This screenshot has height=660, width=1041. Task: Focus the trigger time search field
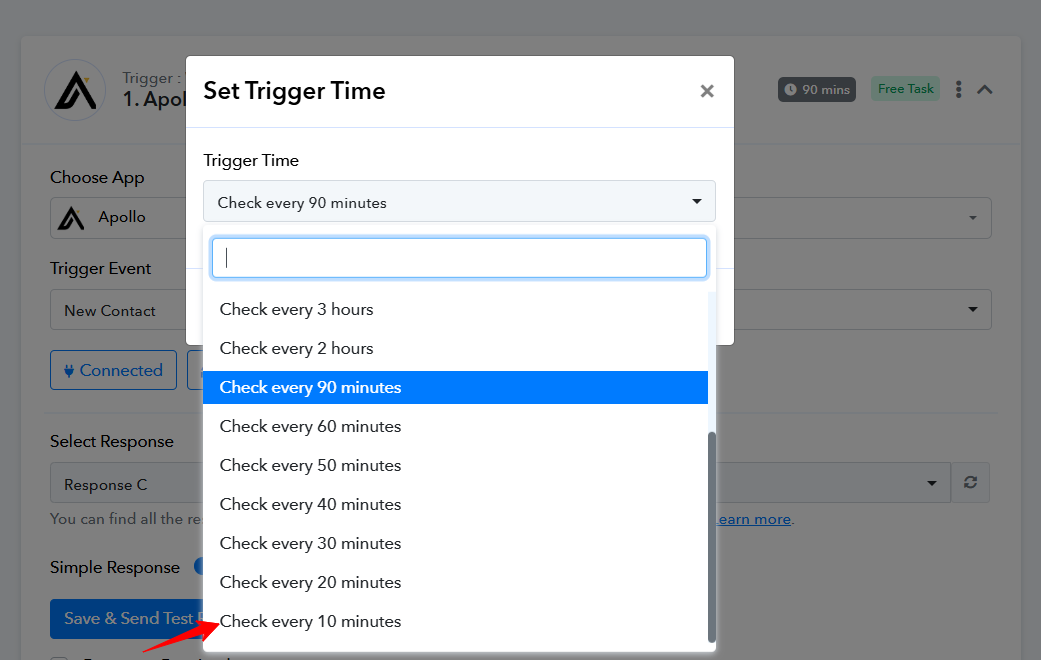pos(459,258)
